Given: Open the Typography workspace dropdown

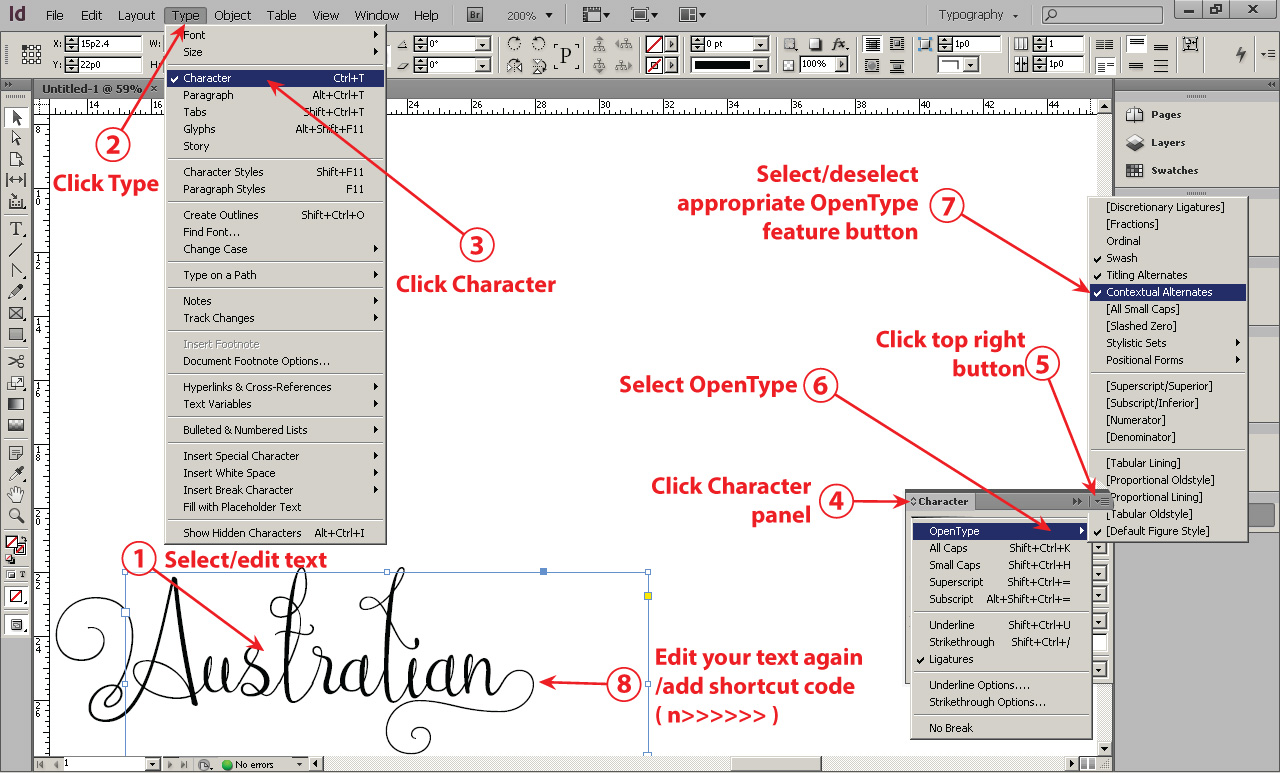Looking at the screenshot, I should pos(978,15).
